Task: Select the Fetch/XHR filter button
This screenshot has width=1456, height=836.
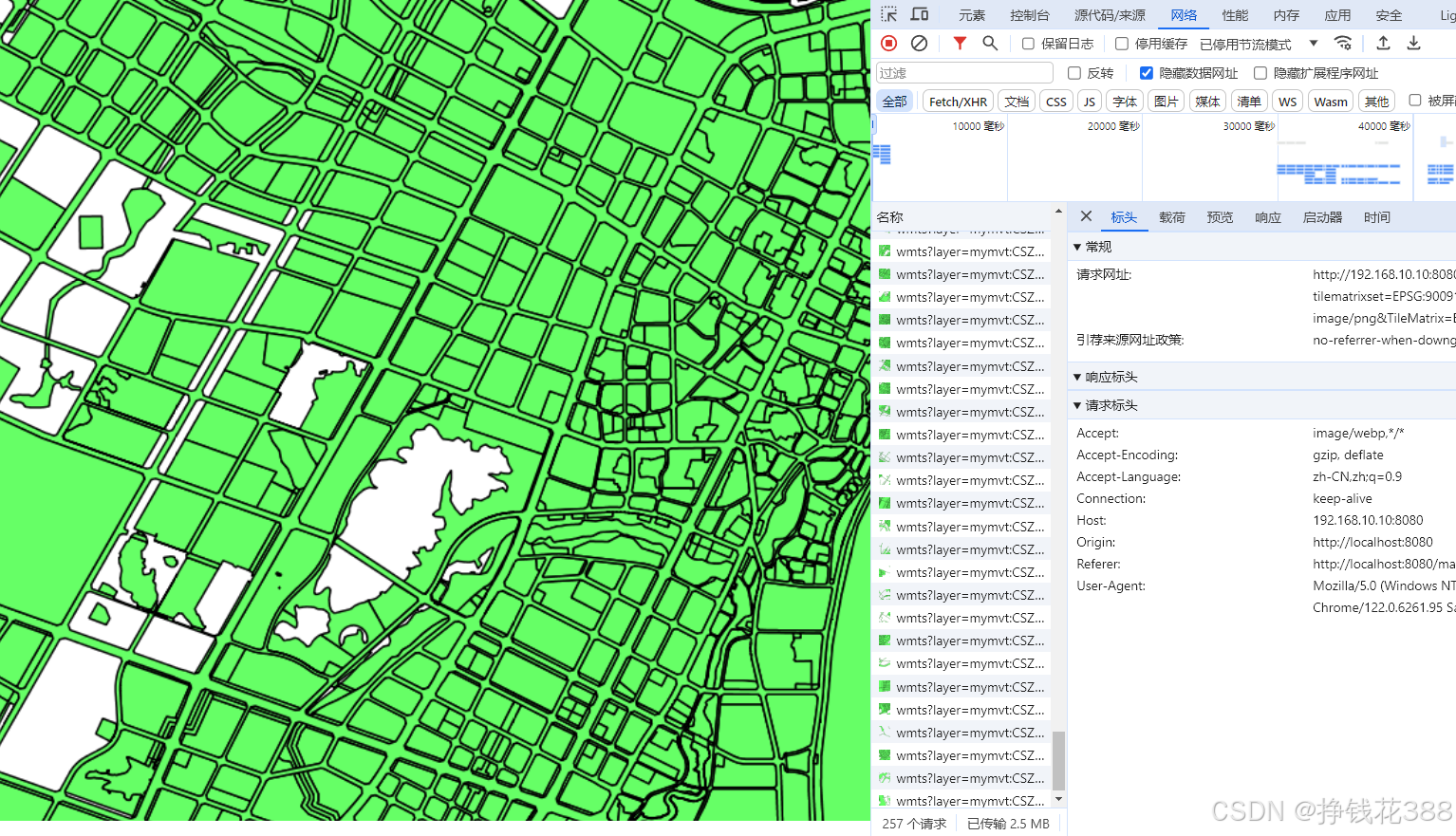Action: coord(957,101)
